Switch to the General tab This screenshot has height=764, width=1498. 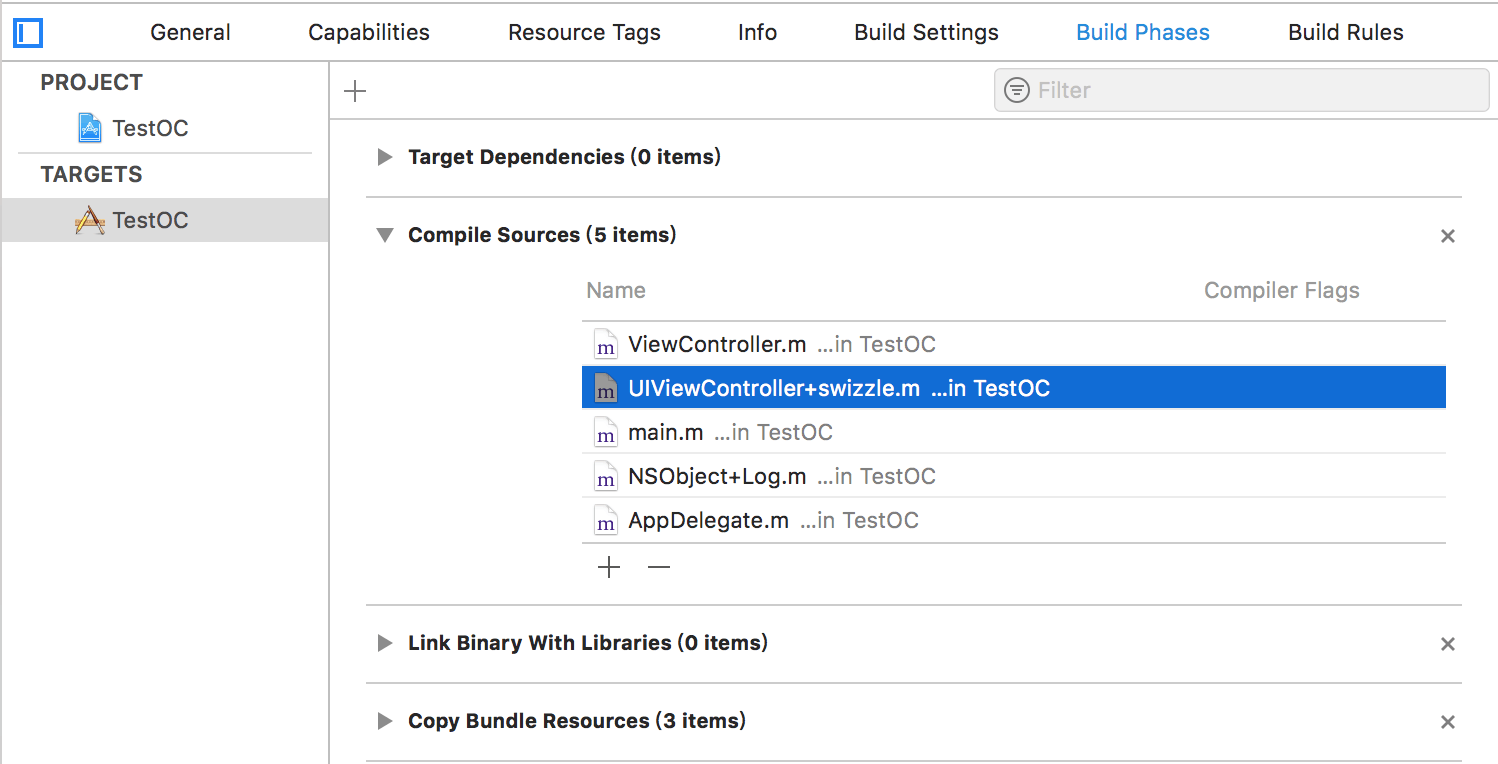click(190, 32)
